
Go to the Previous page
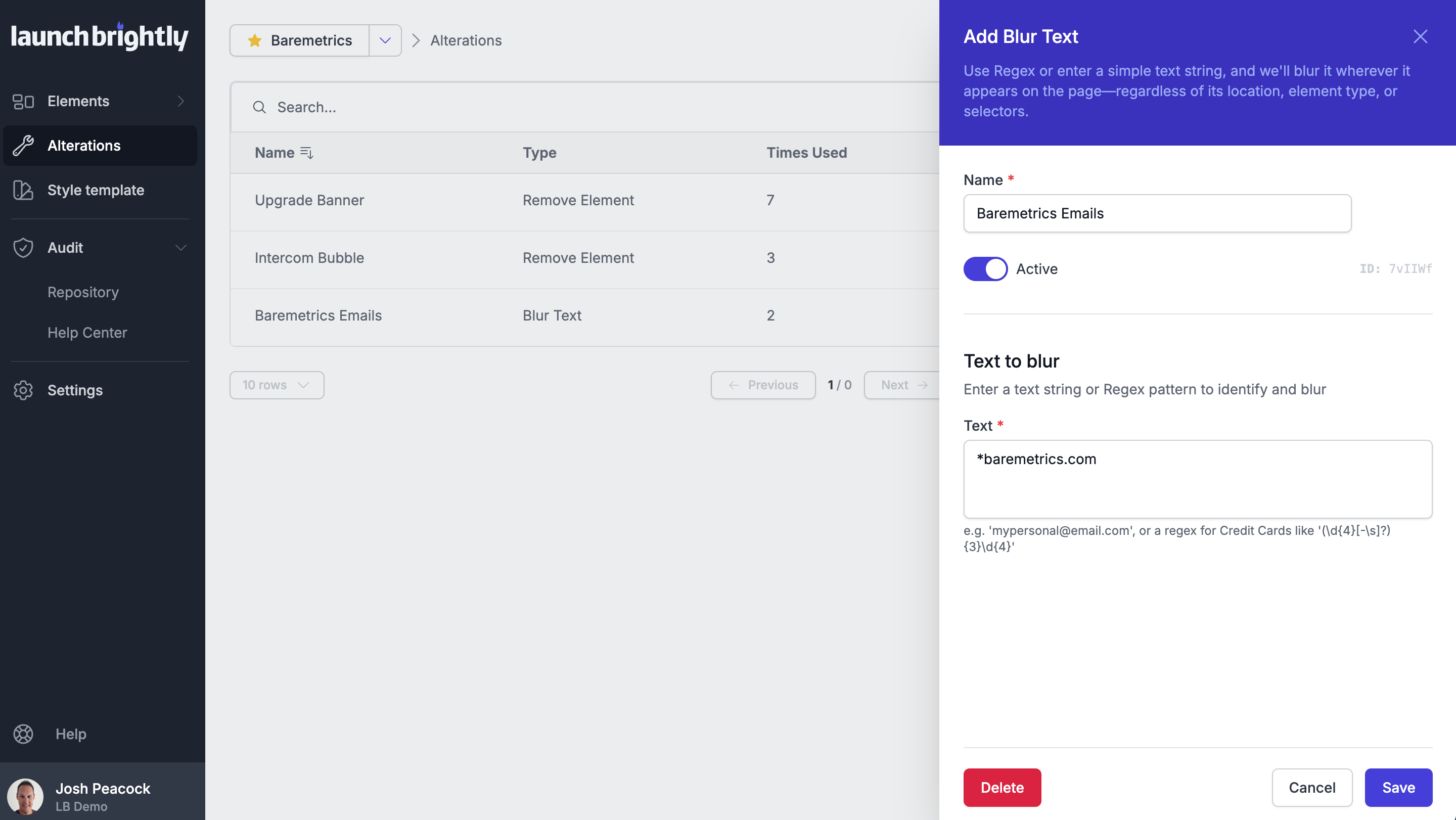point(763,385)
